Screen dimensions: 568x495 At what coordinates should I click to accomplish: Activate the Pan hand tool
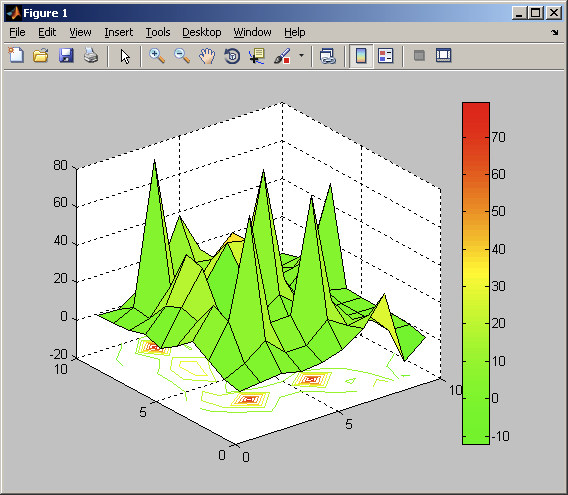(207, 56)
